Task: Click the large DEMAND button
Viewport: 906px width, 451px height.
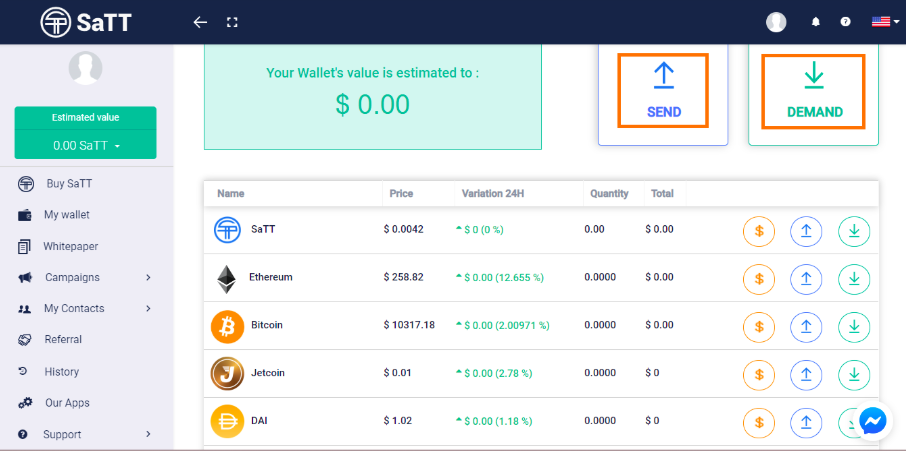Action: 814,90
